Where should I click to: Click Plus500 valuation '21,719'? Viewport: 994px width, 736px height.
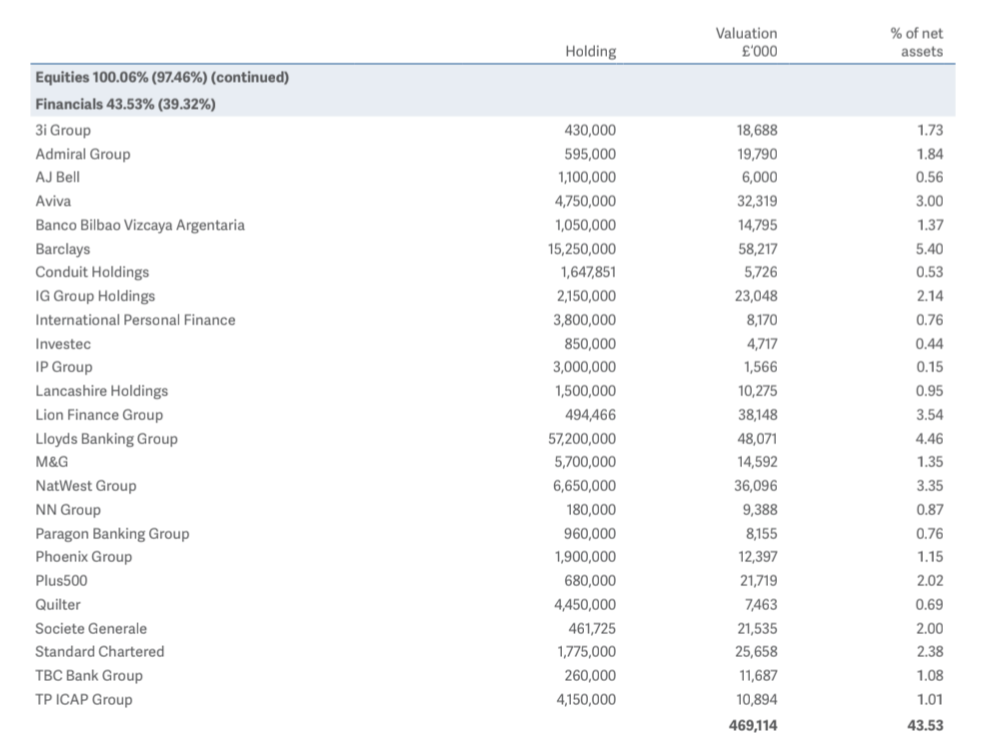[758, 581]
